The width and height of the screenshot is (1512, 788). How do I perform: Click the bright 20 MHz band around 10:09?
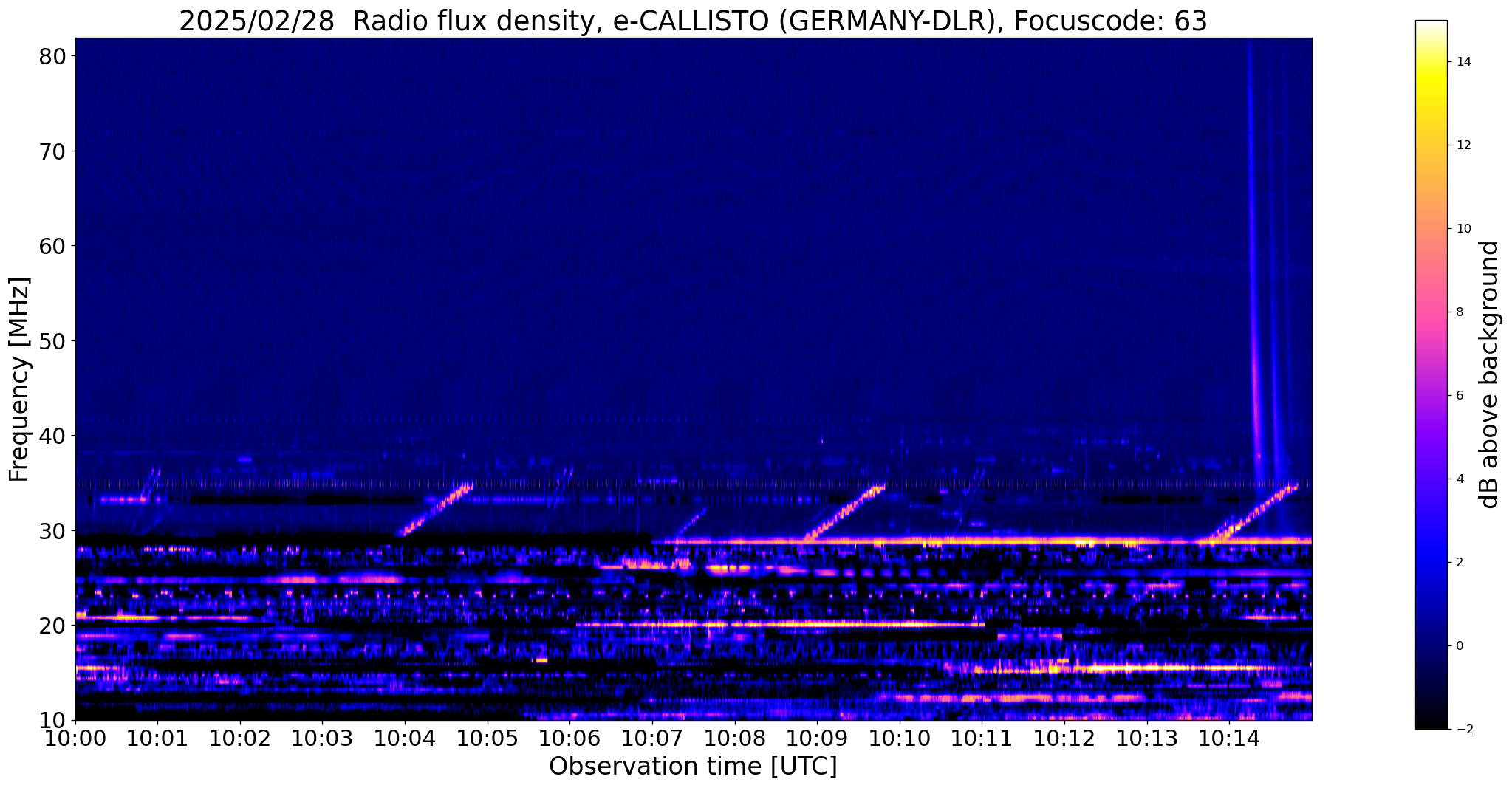[780, 625]
